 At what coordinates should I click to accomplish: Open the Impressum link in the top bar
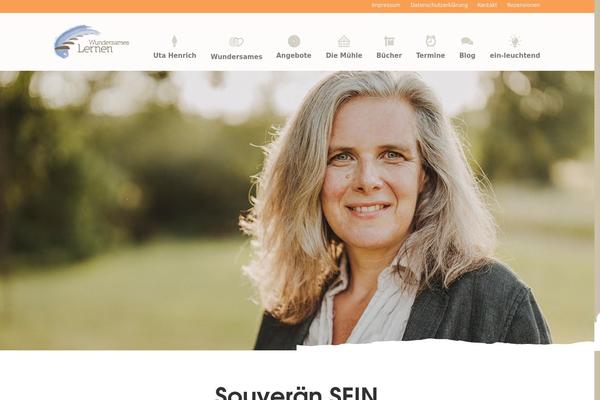pos(386,5)
